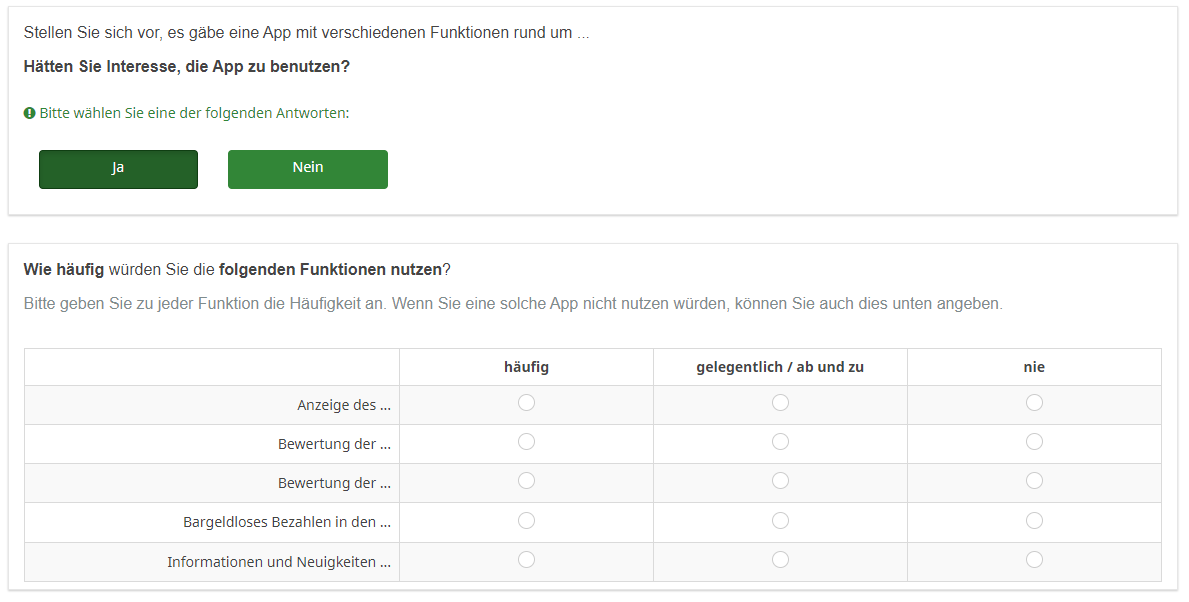Click the Nein answer button
The image size is (1189, 602).
pyautogui.click(x=307, y=169)
